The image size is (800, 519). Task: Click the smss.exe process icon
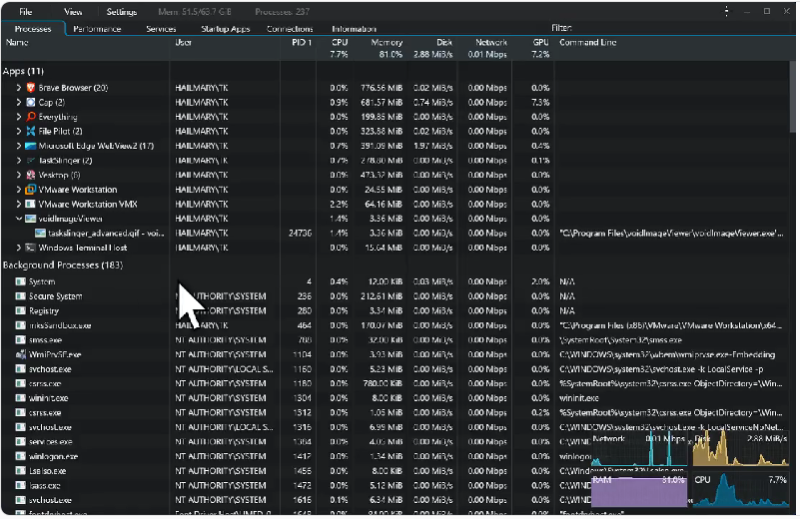20,340
